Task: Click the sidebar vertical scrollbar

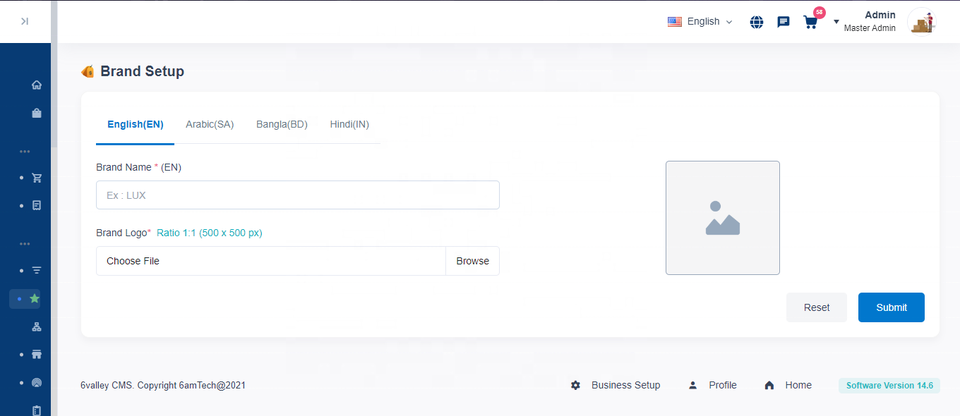Action: click(x=54, y=74)
